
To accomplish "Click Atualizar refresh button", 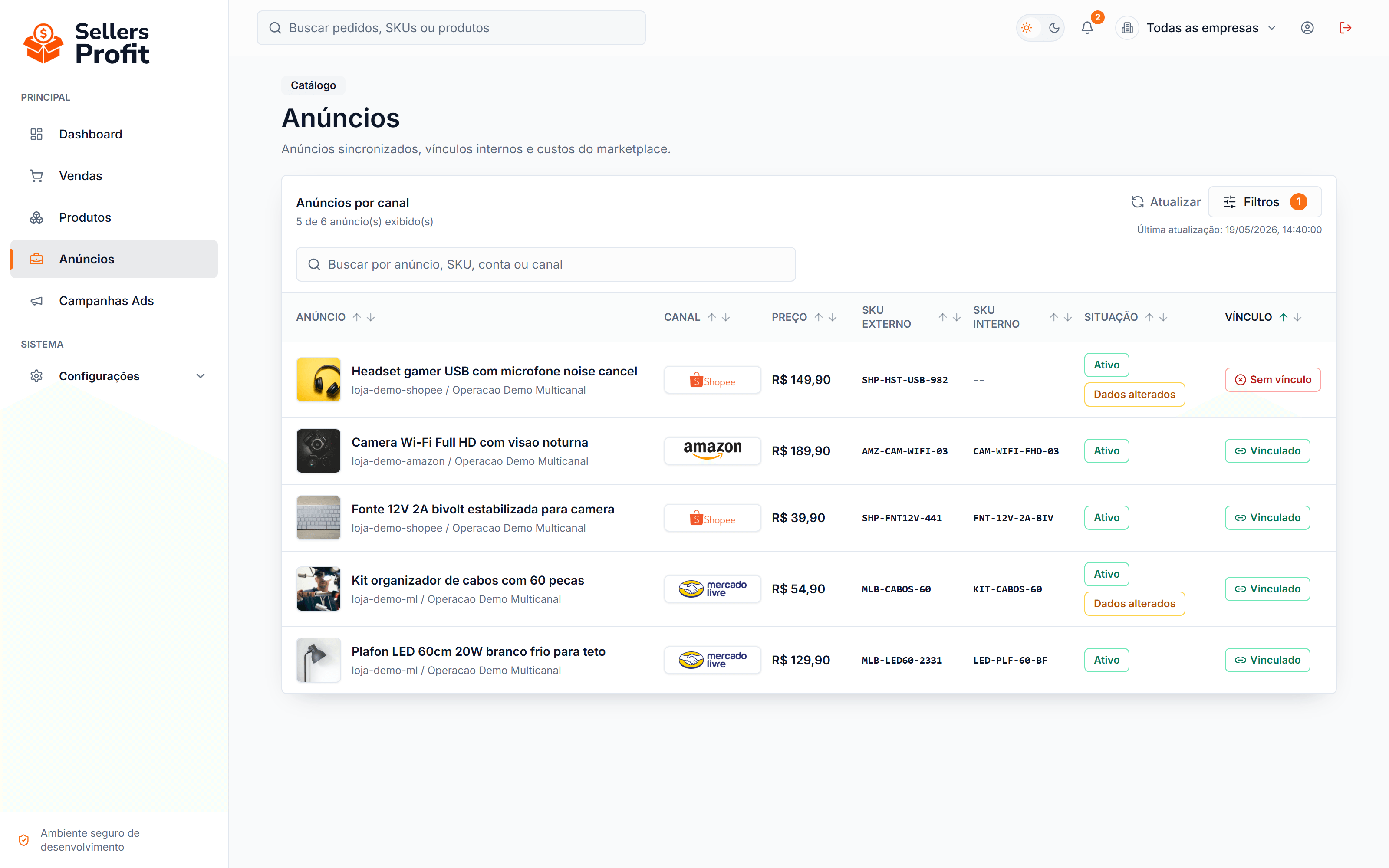I will (x=1166, y=202).
